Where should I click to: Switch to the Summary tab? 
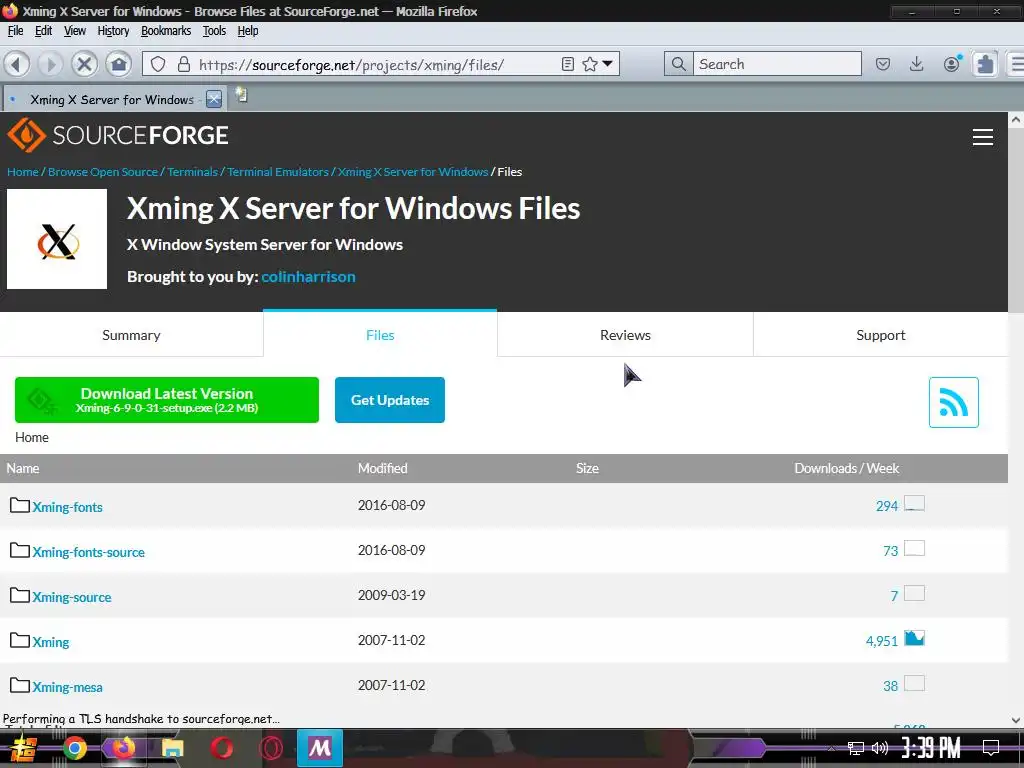pyautogui.click(x=131, y=335)
